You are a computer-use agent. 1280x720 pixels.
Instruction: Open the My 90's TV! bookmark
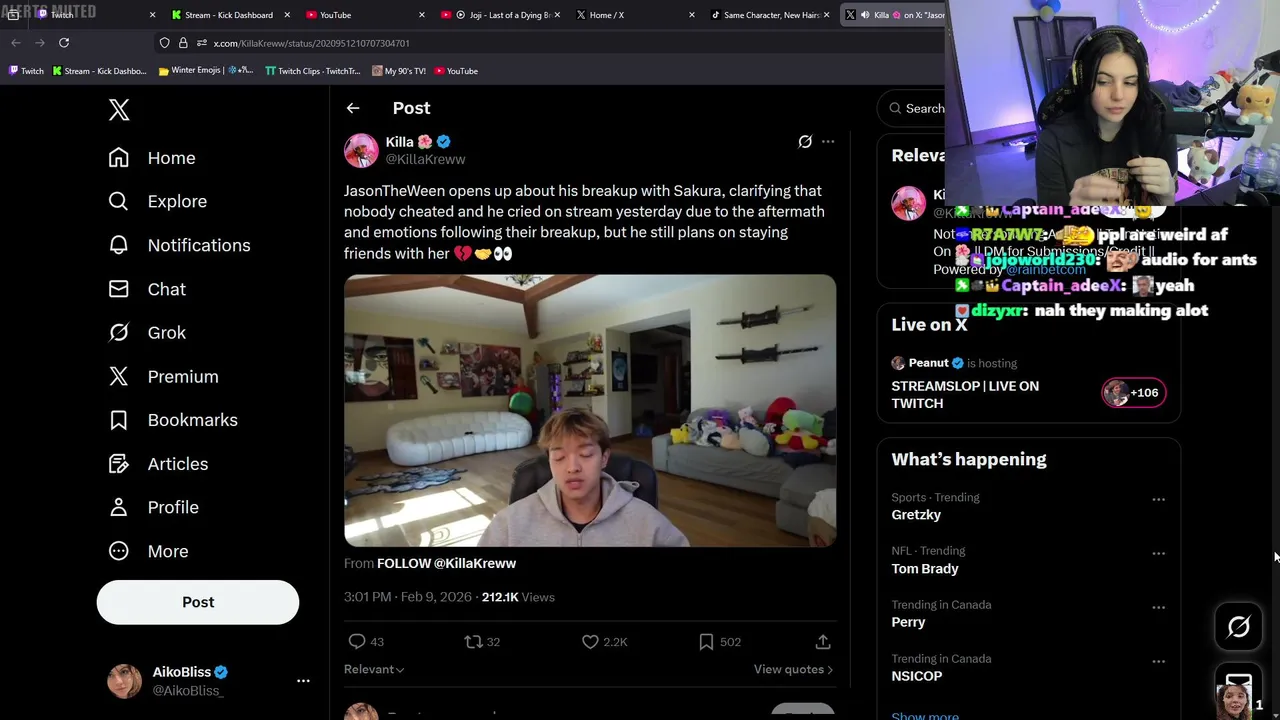tap(399, 71)
